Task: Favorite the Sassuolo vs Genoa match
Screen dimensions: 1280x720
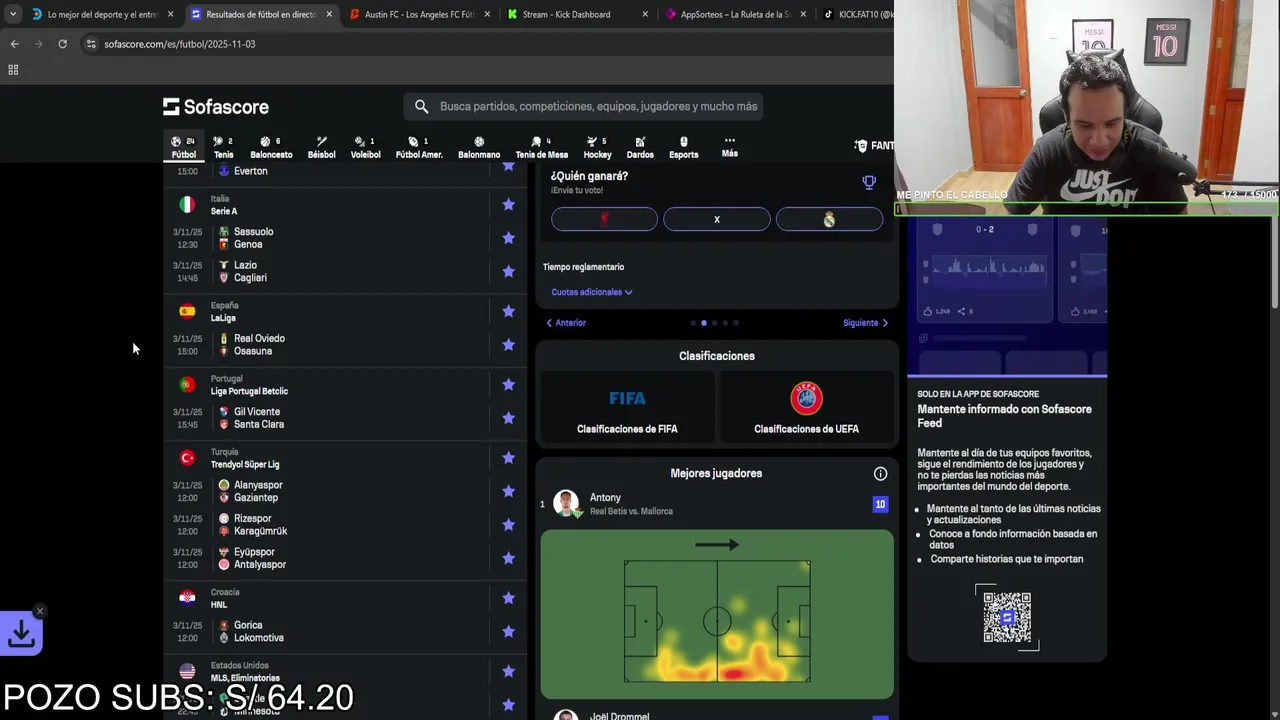Action: click(x=508, y=238)
